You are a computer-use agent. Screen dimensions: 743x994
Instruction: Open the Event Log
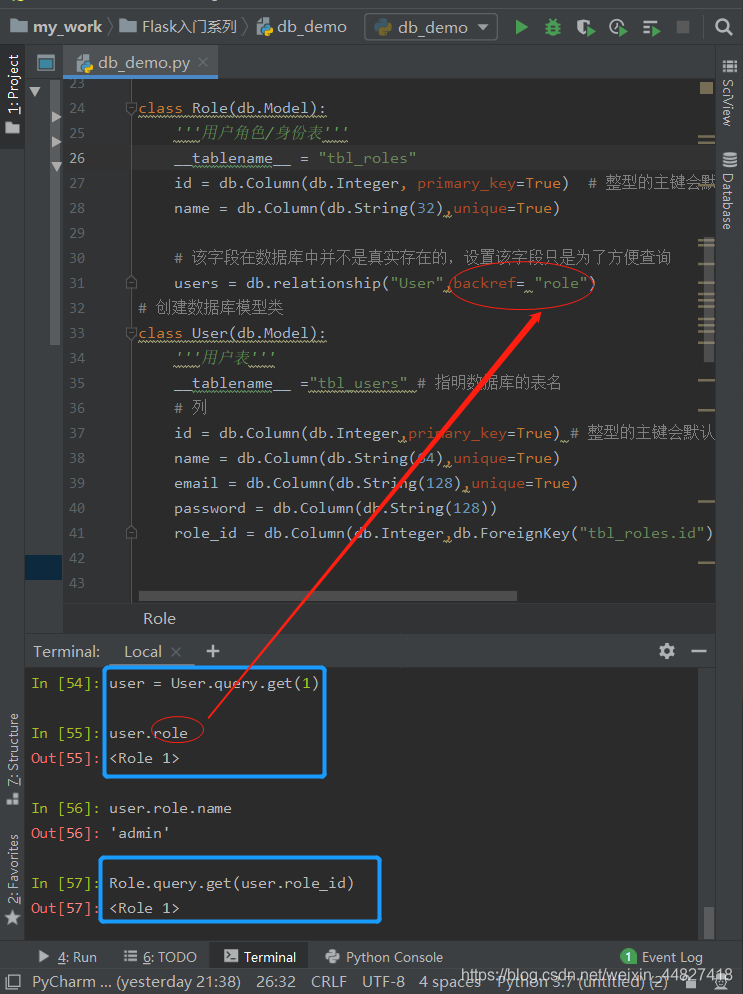pos(662,957)
